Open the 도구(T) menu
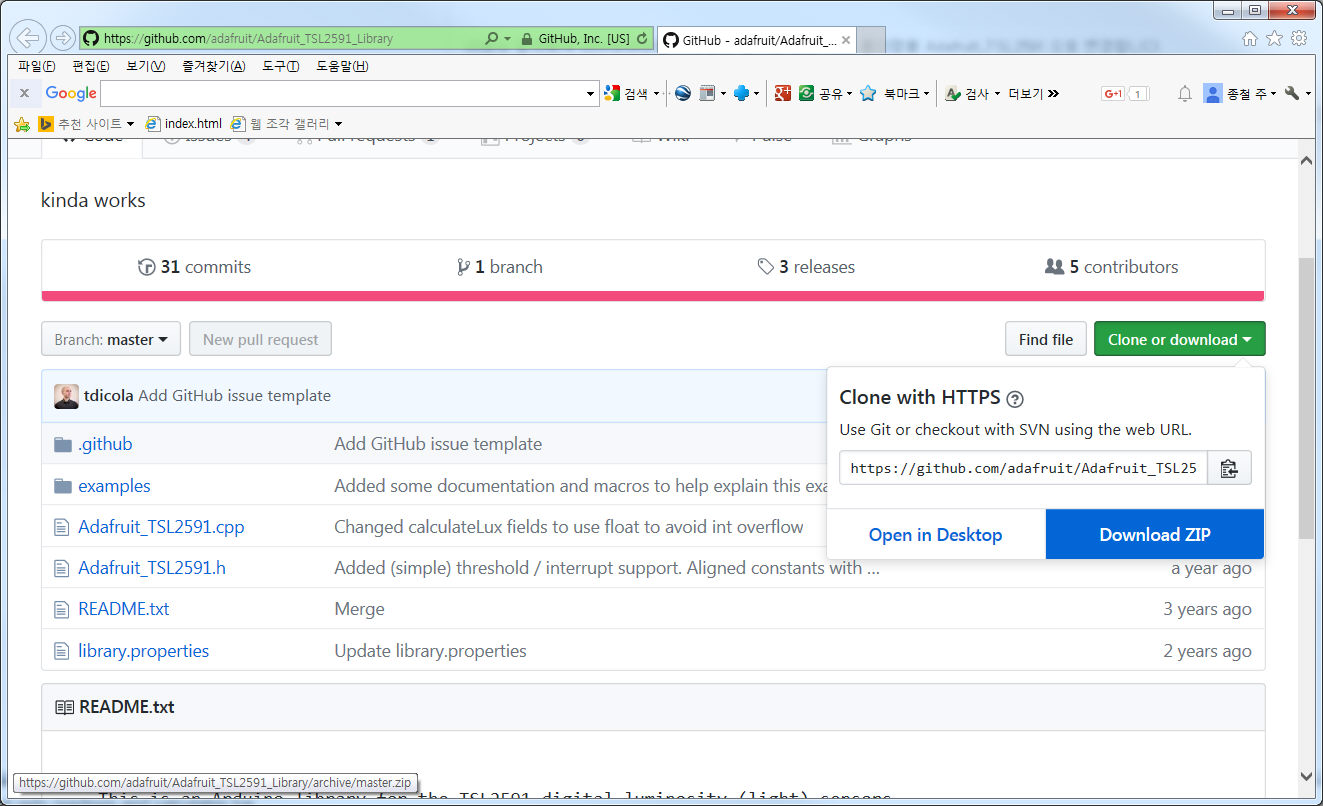The width and height of the screenshot is (1323, 806). click(281, 66)
